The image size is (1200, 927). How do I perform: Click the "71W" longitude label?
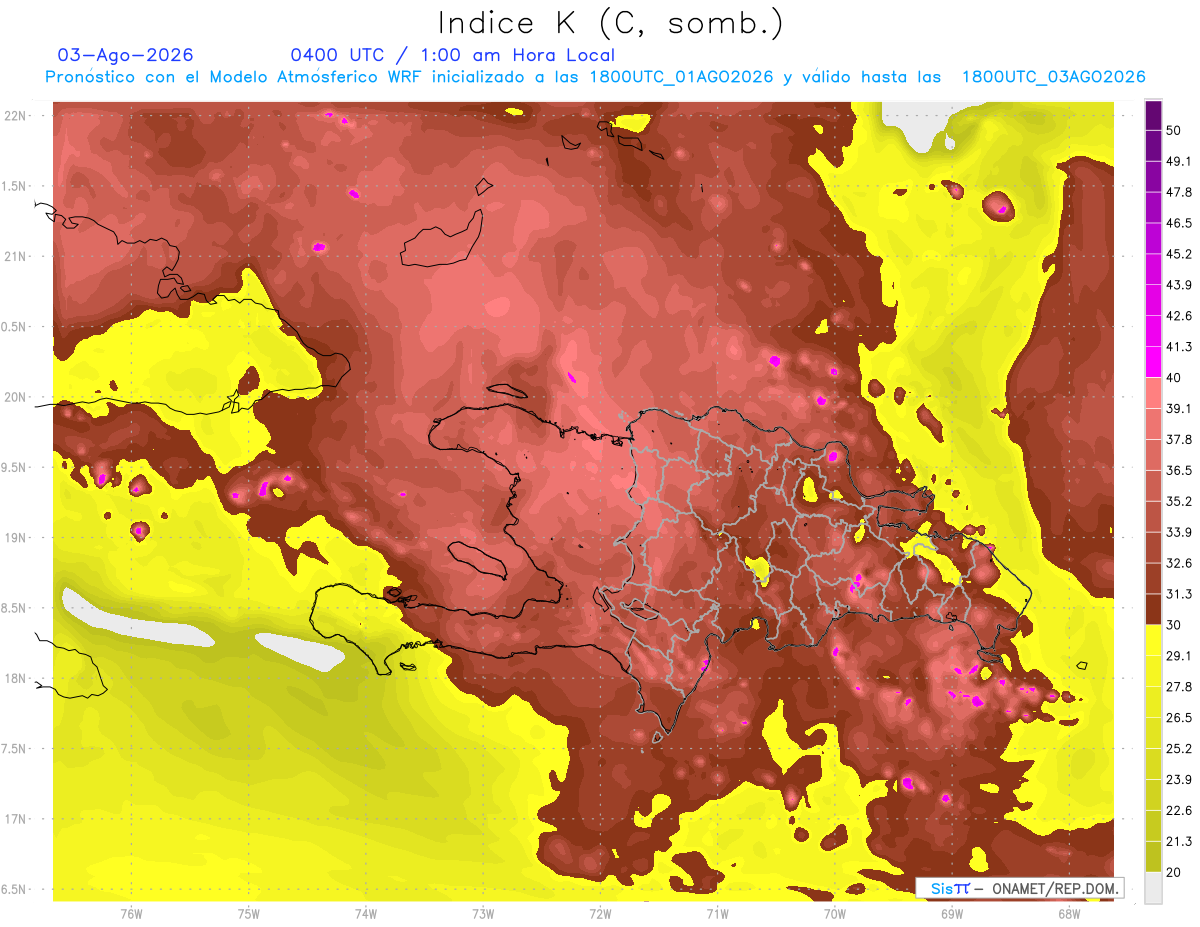point(717,913)
